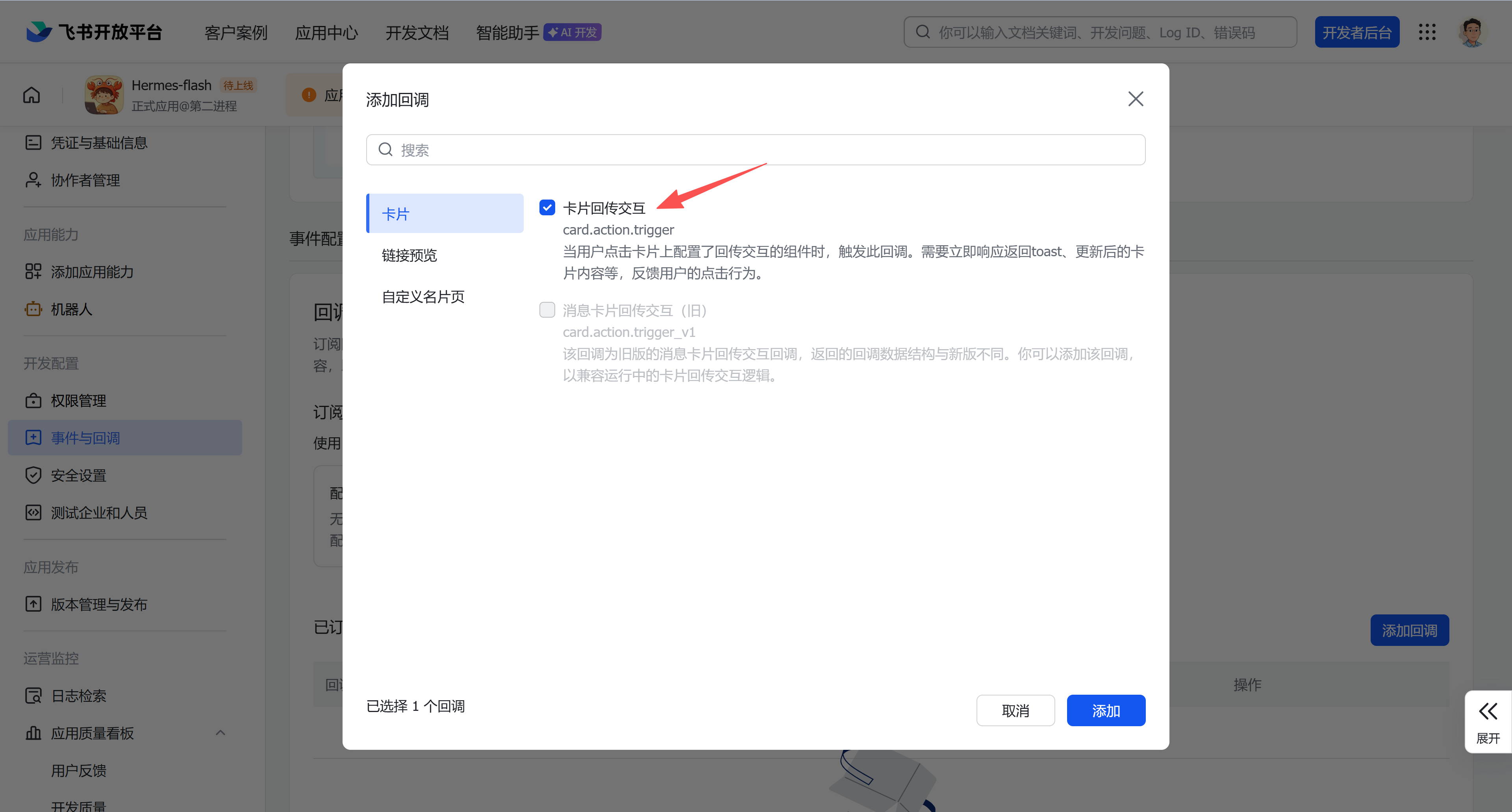Viewport: 1512px width, 812px height.
Task: Click the 搜索 field in the dialog
Action: [x=756, y=150]
